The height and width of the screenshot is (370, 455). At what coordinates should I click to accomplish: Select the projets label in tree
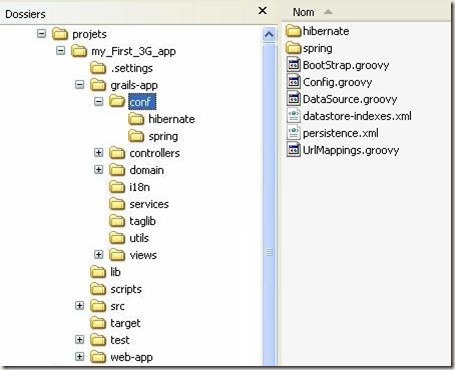tap(90, 34)
